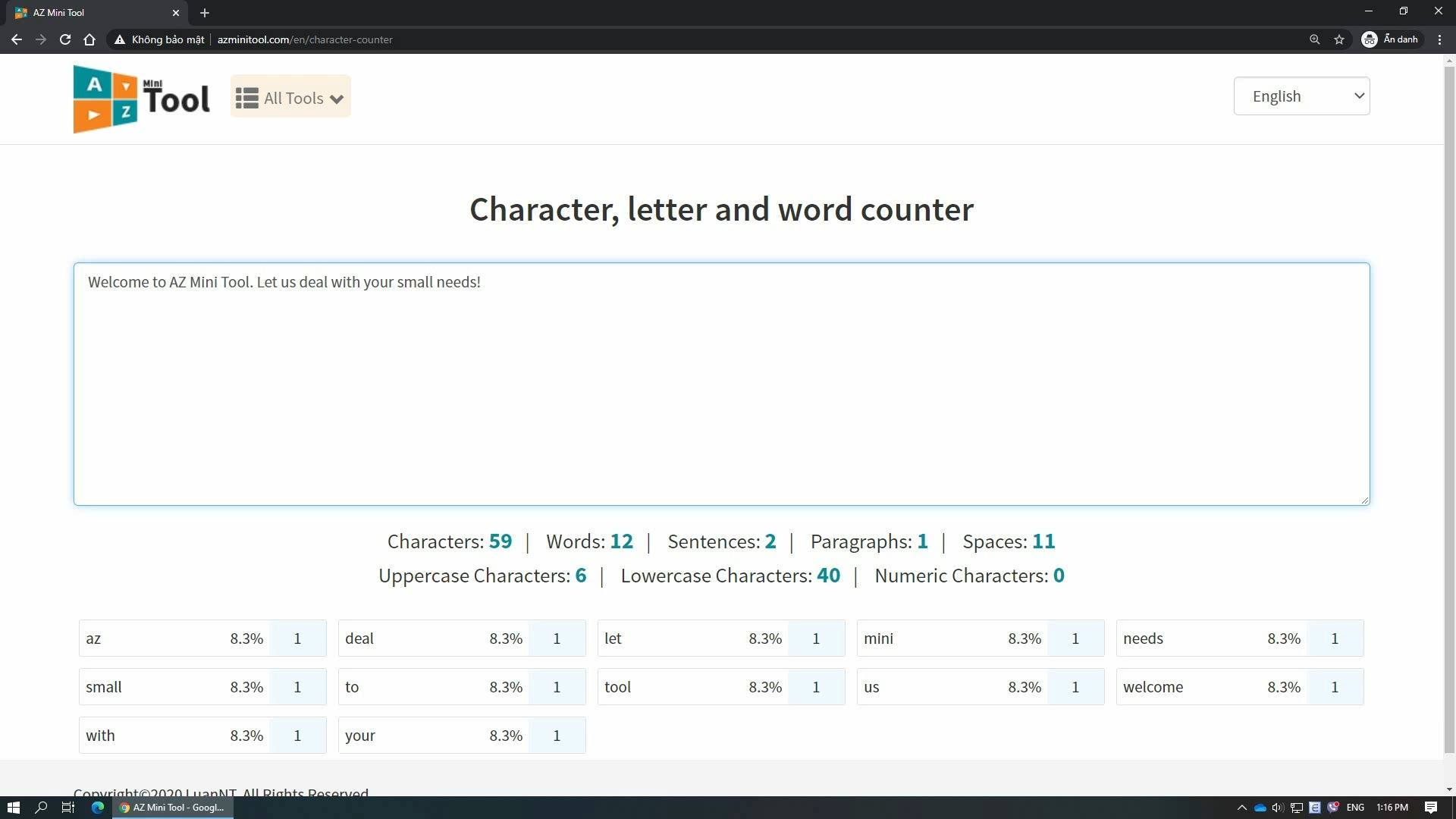This screenshot has width=1456, height=819.
Task: Click the address bar URL
Action: [305, 39]
